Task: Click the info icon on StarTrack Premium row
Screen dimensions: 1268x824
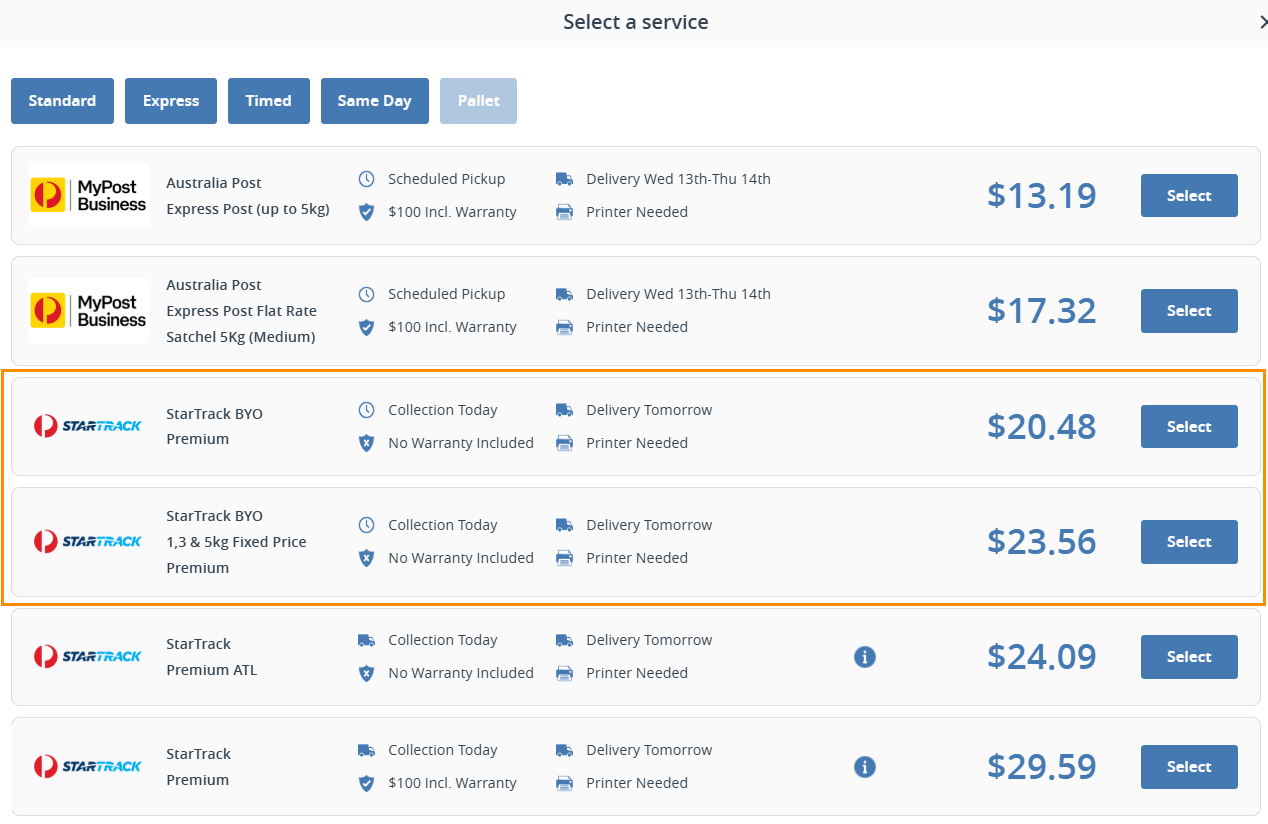Action: coord(864,767)
